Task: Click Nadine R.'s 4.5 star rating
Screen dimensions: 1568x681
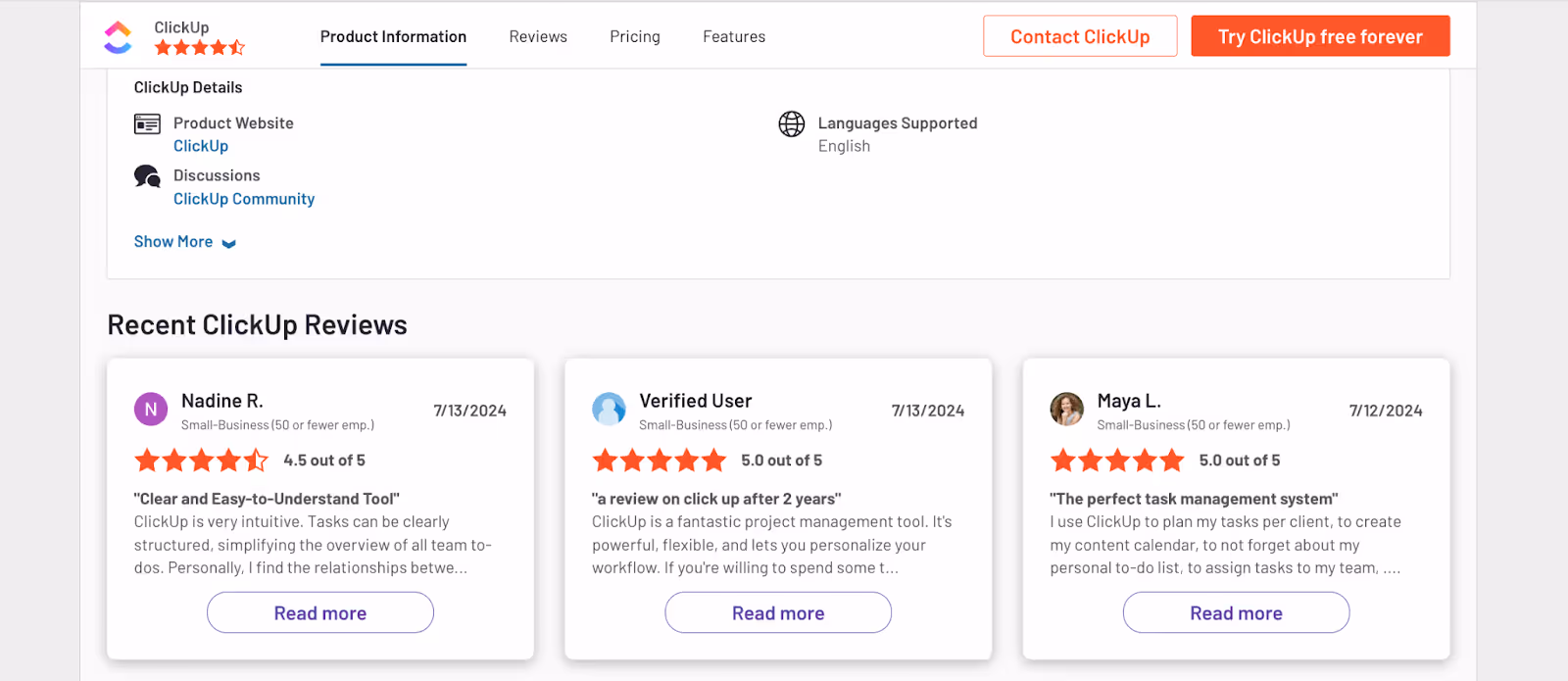Action: [201, 461]
